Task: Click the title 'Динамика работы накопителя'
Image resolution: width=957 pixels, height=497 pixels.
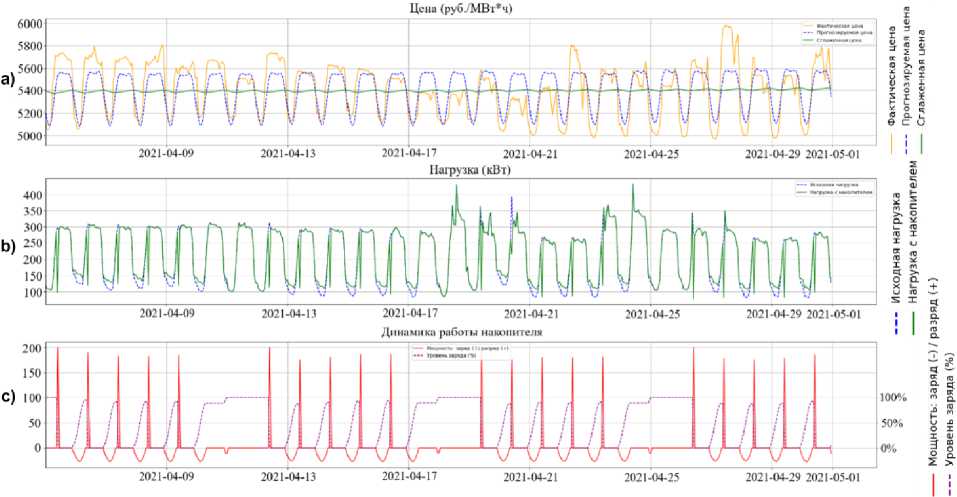Action: tap(461, 333)
